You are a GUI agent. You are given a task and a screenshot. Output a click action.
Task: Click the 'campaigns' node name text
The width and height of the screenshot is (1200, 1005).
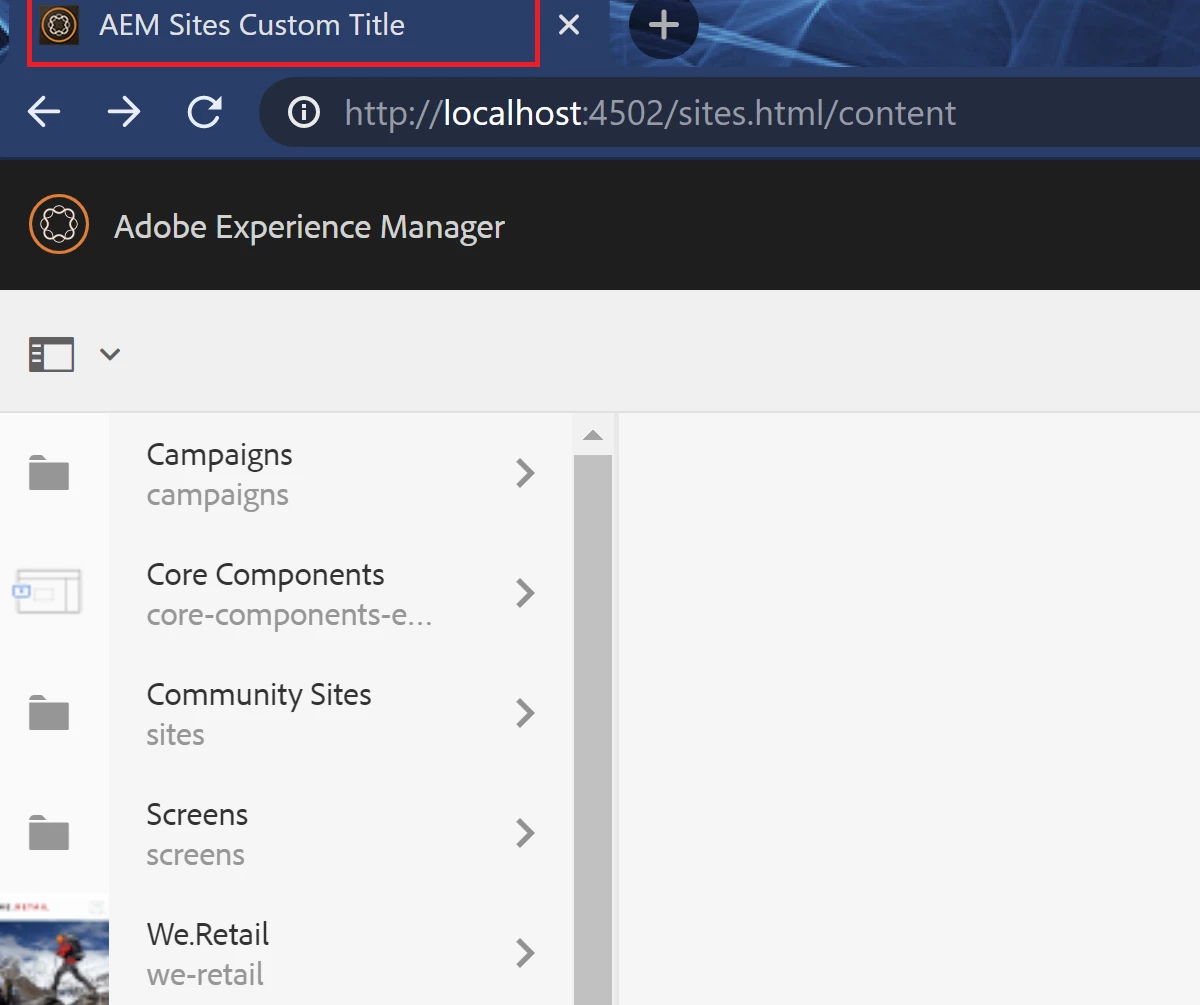pyautogui.click(x=217, y=495)
